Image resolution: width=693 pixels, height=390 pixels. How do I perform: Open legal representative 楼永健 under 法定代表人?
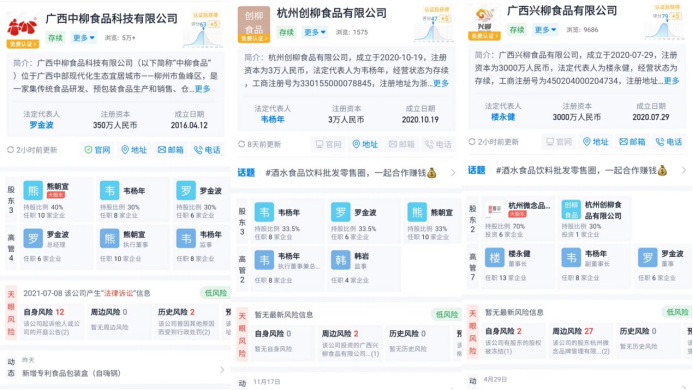(x=503, y=117)
